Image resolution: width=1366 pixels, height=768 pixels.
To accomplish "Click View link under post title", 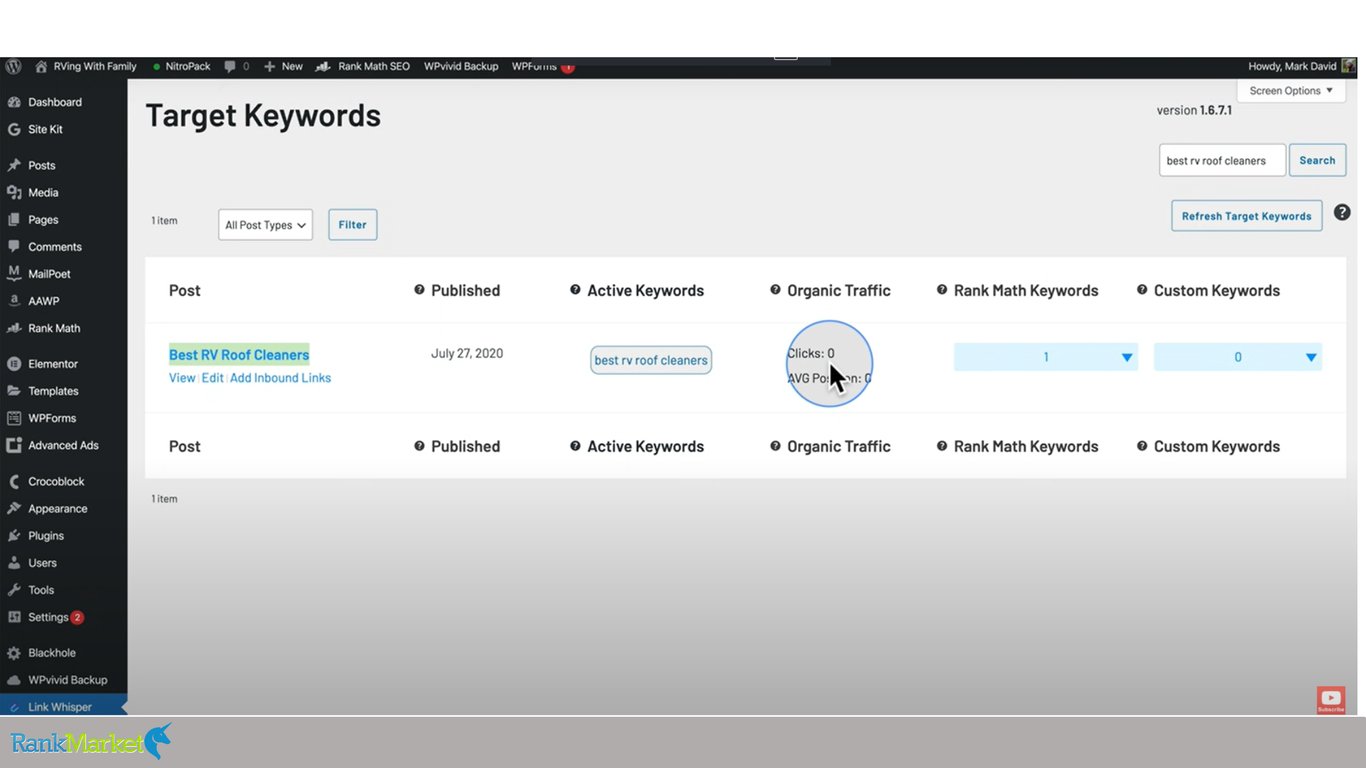I will (182, 378).
